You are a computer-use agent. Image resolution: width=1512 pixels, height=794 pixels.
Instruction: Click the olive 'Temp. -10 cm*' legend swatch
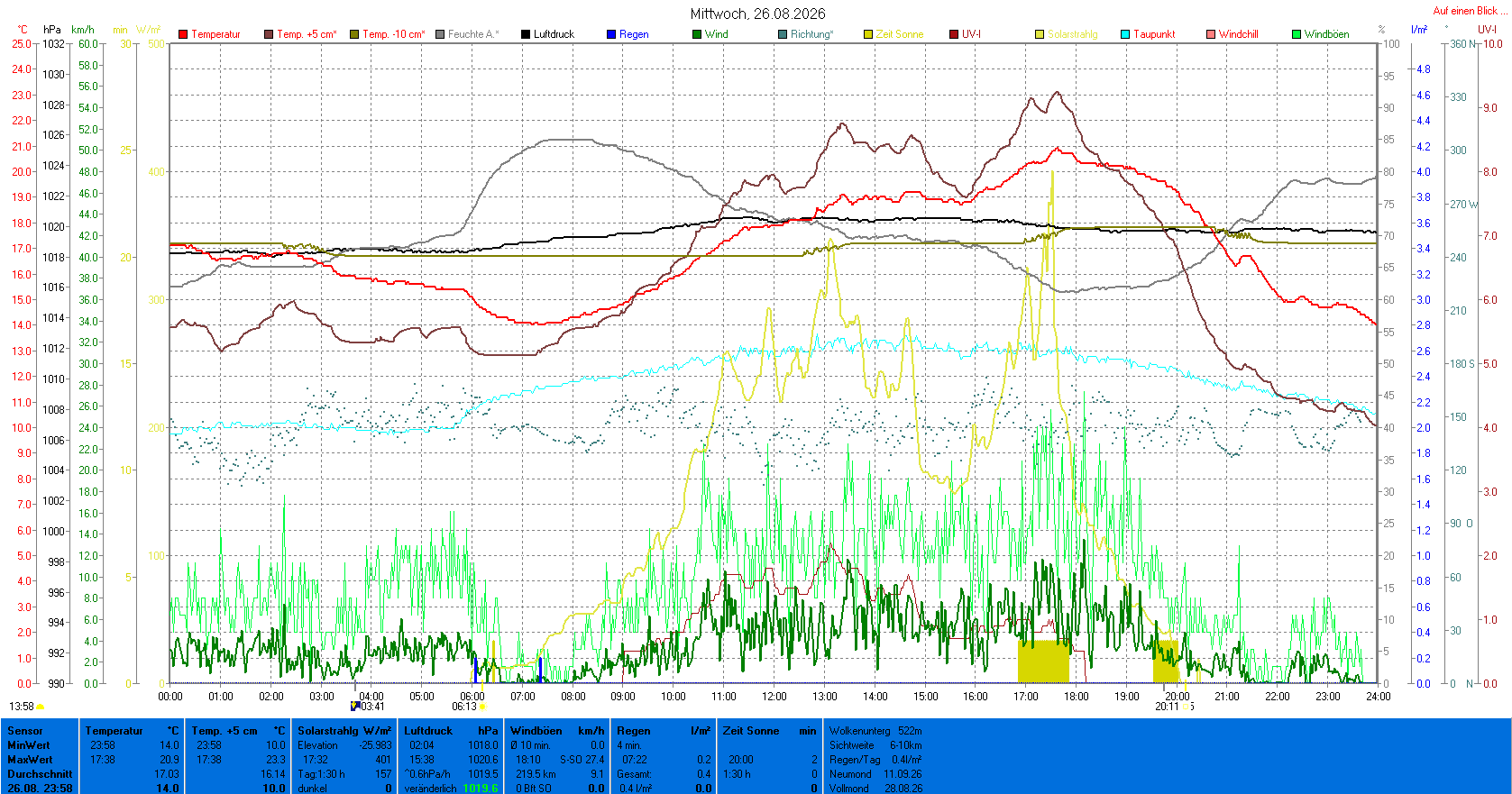click(x=354, y=34)
